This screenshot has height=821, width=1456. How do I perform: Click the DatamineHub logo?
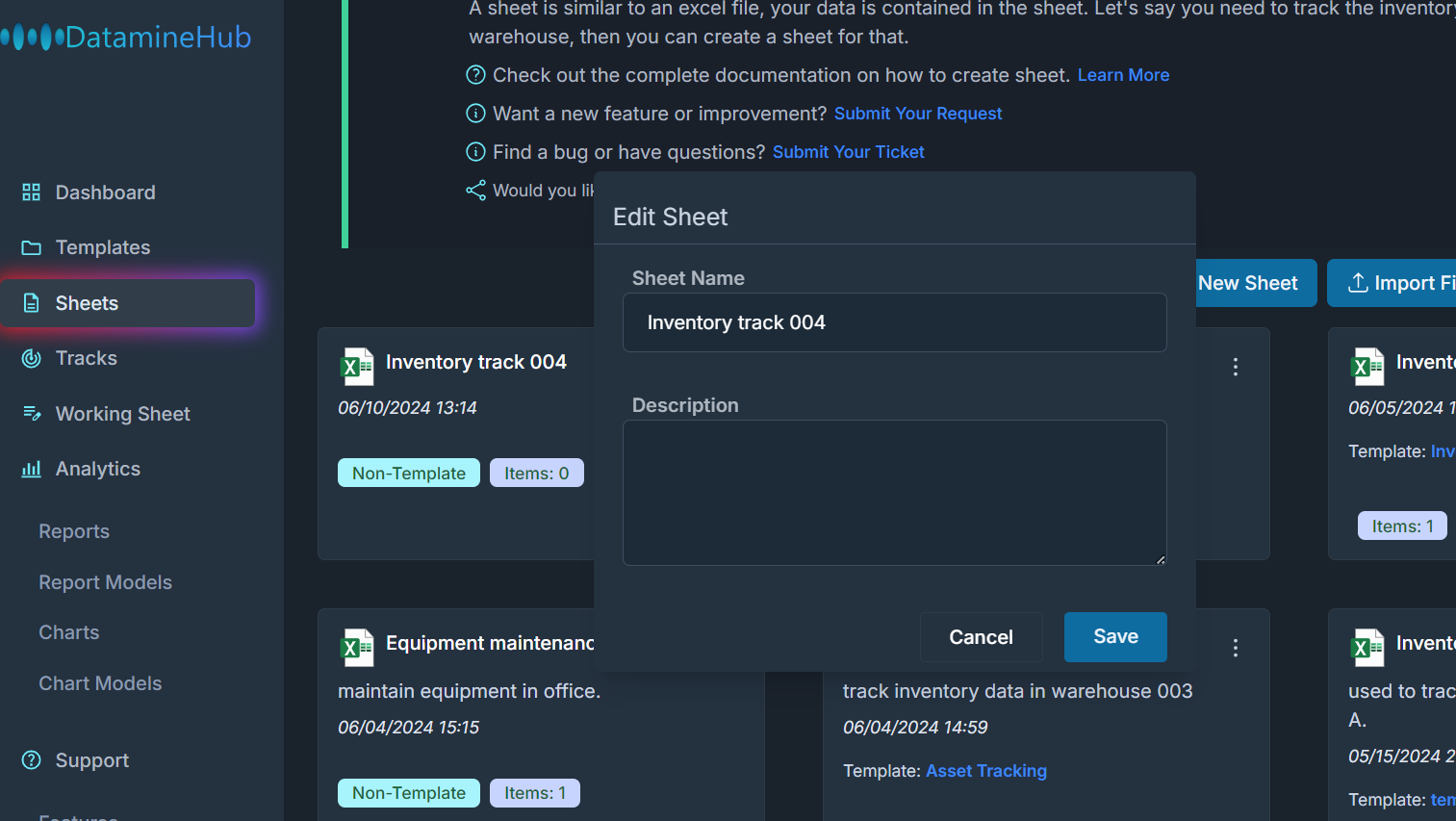point(126,38)
